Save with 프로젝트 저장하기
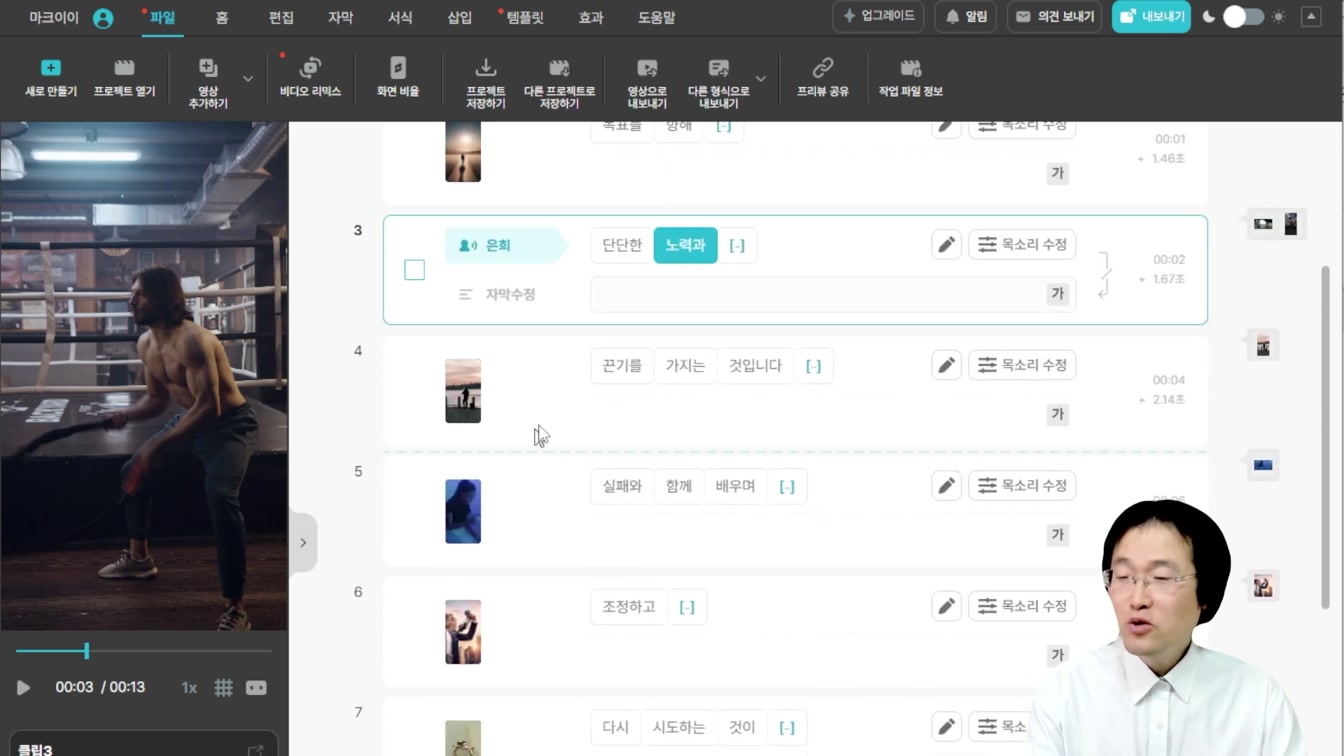1344x756 pixels. click(486, 82)
